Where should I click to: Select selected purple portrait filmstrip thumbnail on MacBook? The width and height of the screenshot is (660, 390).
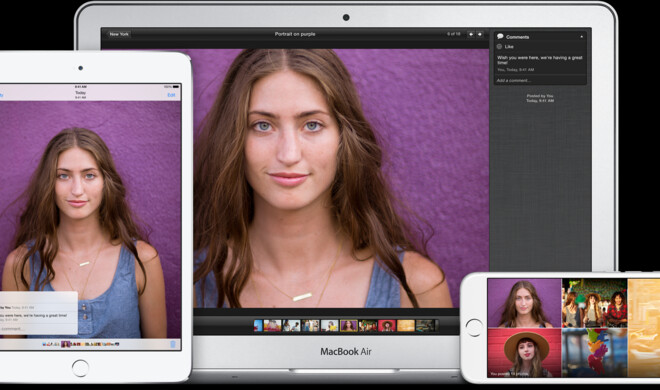(349, 326)
